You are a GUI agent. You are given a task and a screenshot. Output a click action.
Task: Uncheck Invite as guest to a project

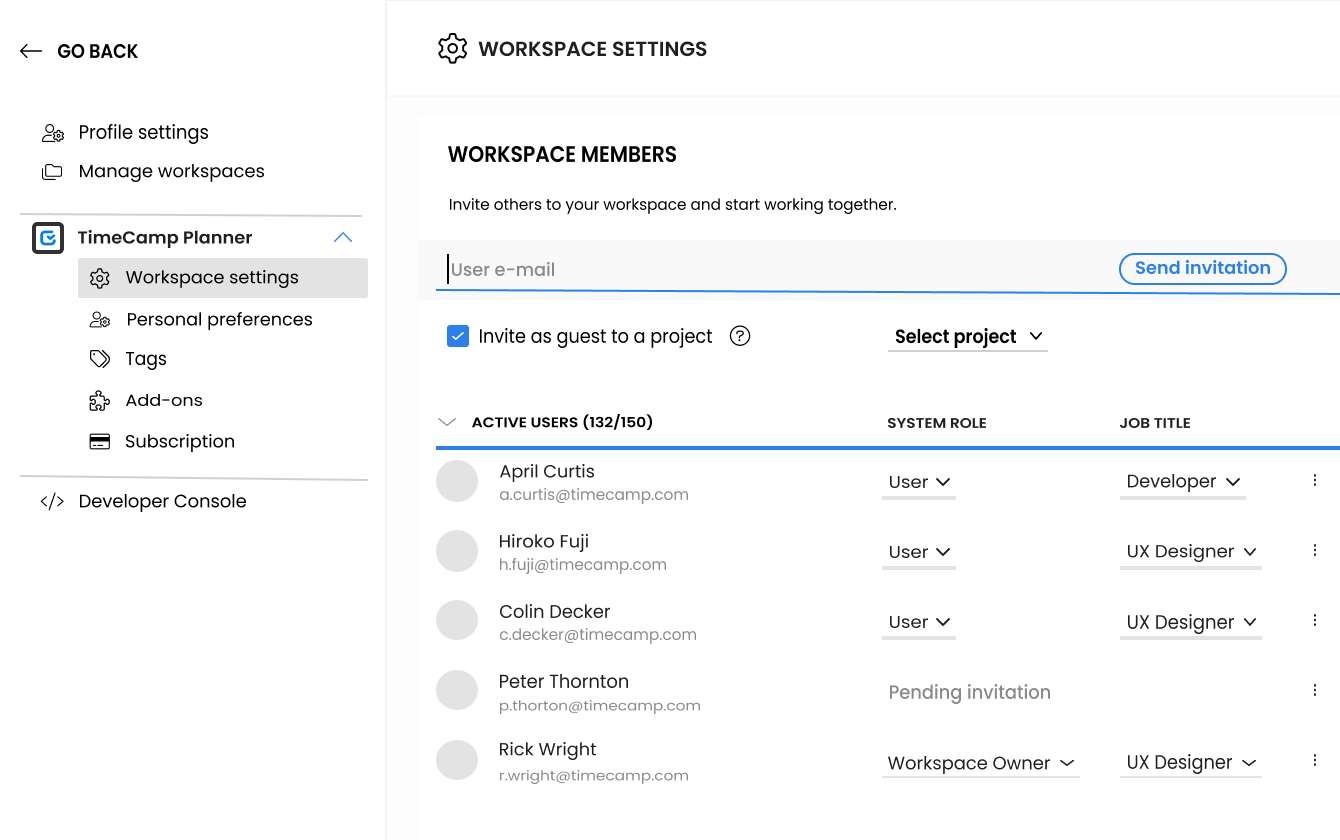tap(458, 336)
